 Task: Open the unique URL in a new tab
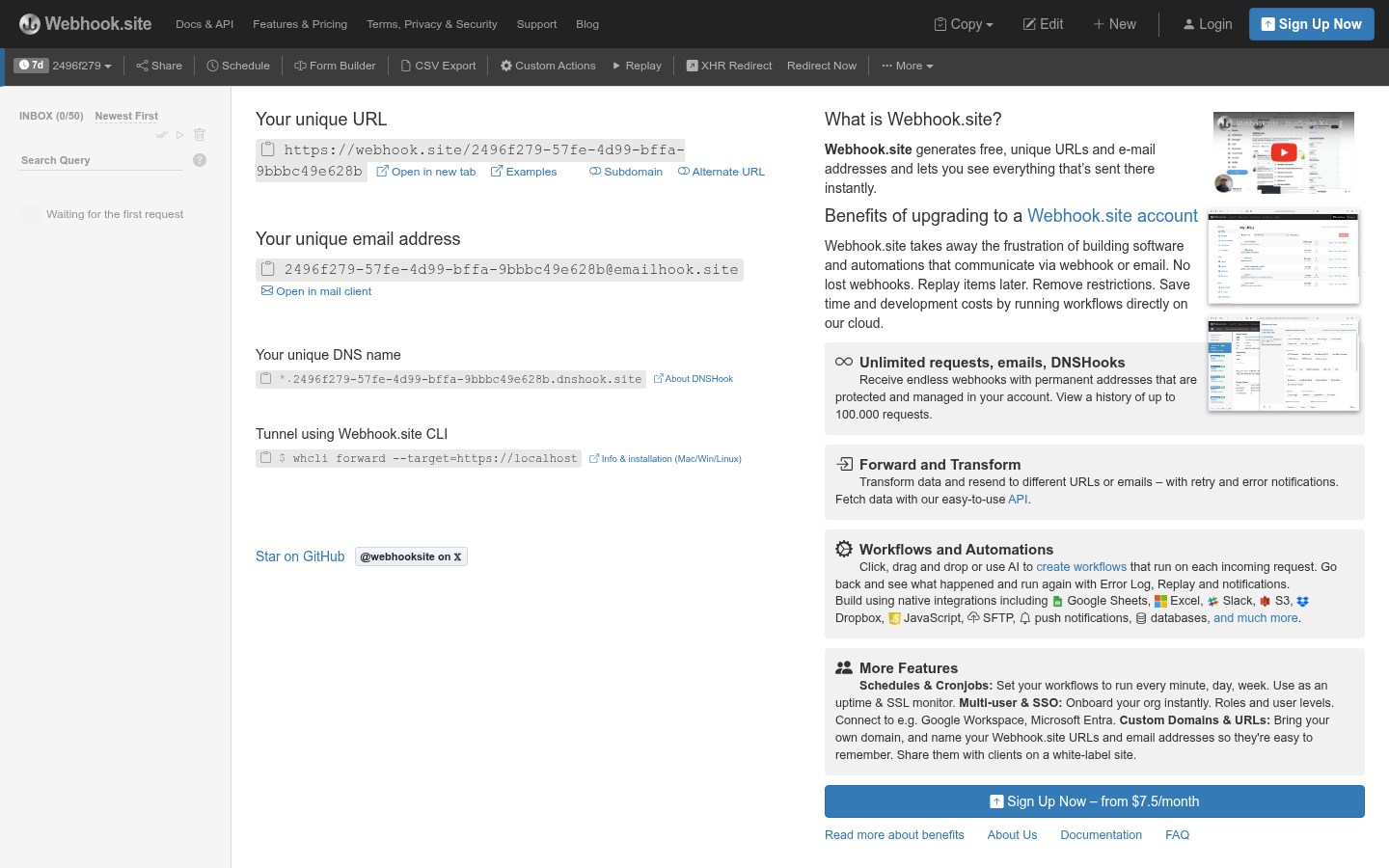(425, 172)
